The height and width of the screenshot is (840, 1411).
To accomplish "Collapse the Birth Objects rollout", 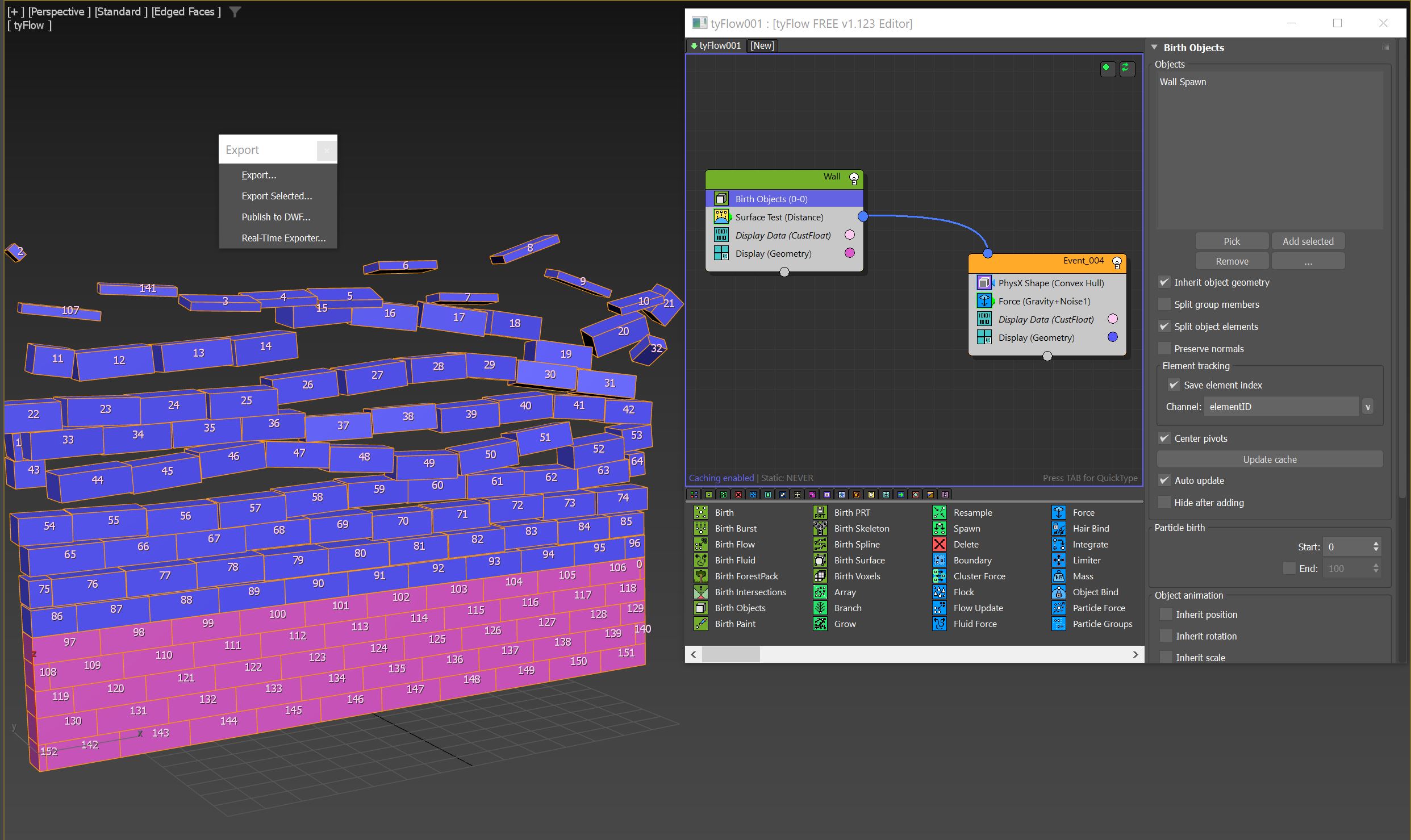I will coord(1154,47).
